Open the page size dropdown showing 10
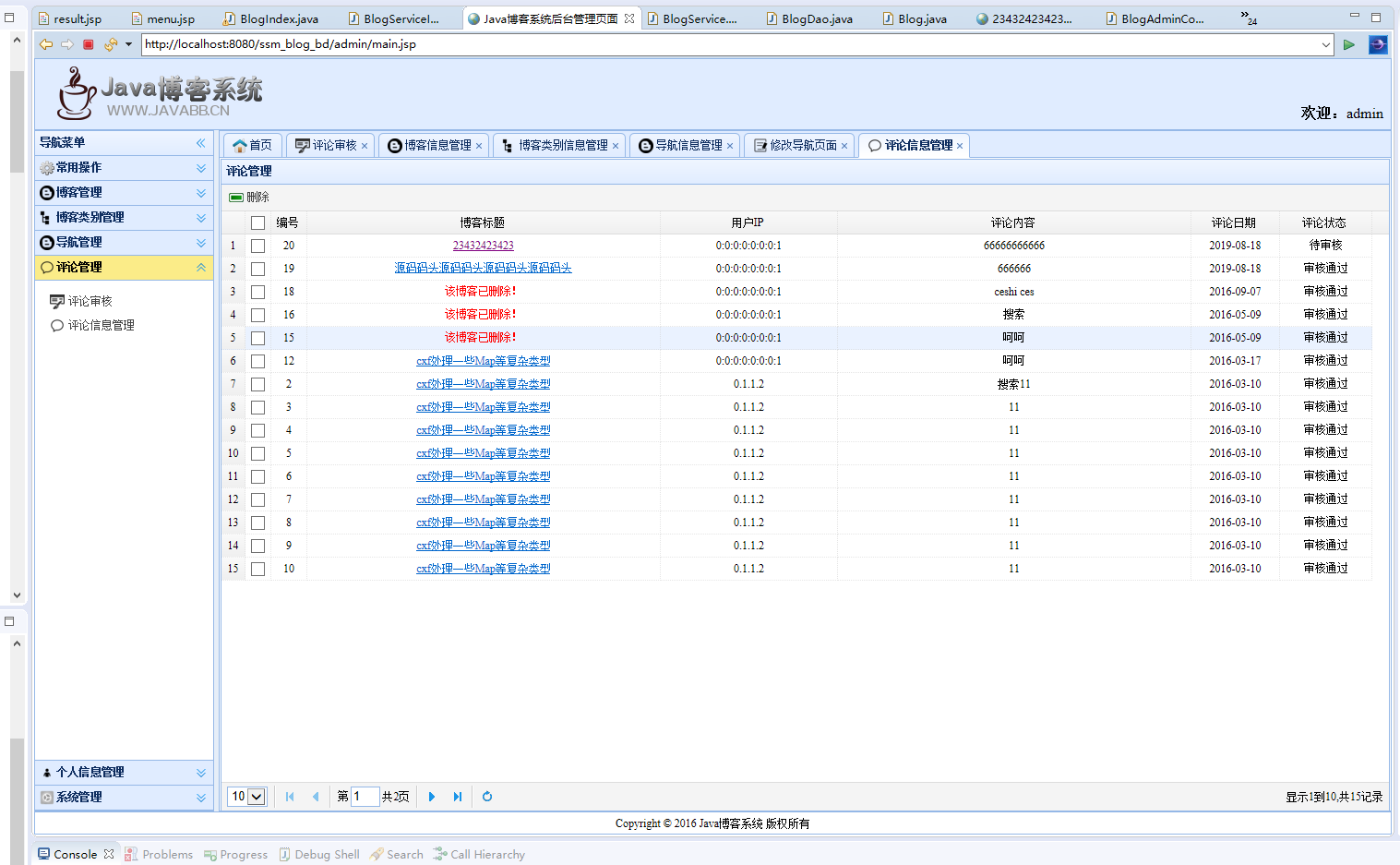This screenshot has width=1400, height=865. [x=247, y=797]
